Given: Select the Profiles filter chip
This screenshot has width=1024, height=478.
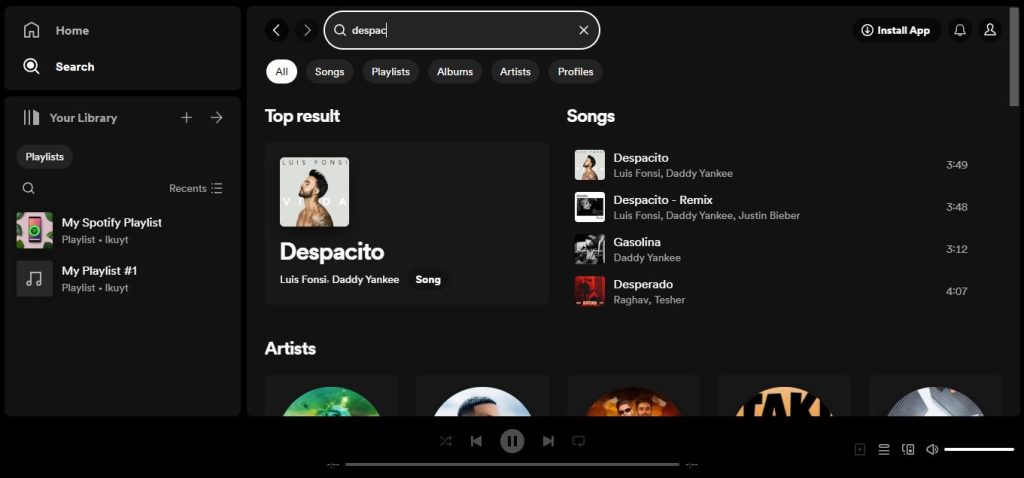Looking at the screenshot, I should coord(575,72).
